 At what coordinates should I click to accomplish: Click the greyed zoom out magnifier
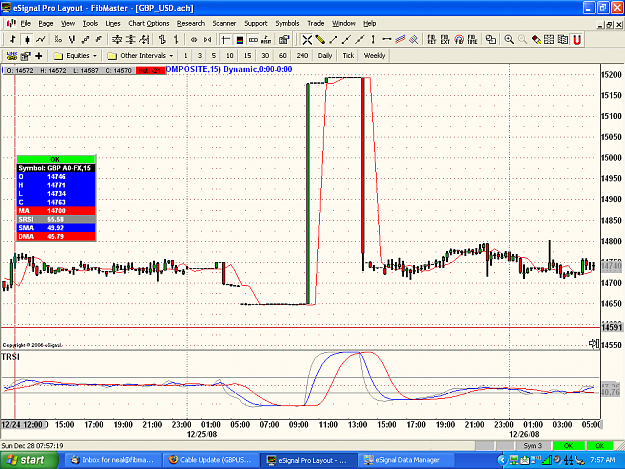[x=522, y=39]
